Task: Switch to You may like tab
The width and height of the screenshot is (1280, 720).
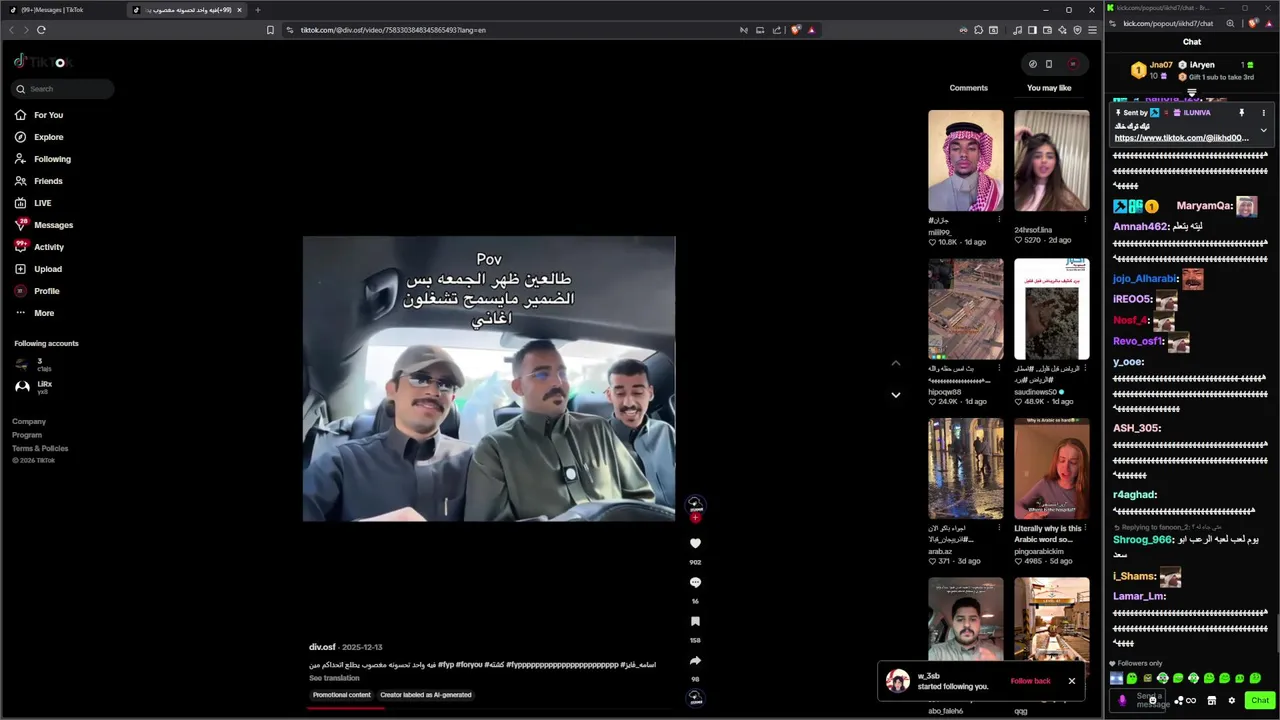Action: 1049,88
